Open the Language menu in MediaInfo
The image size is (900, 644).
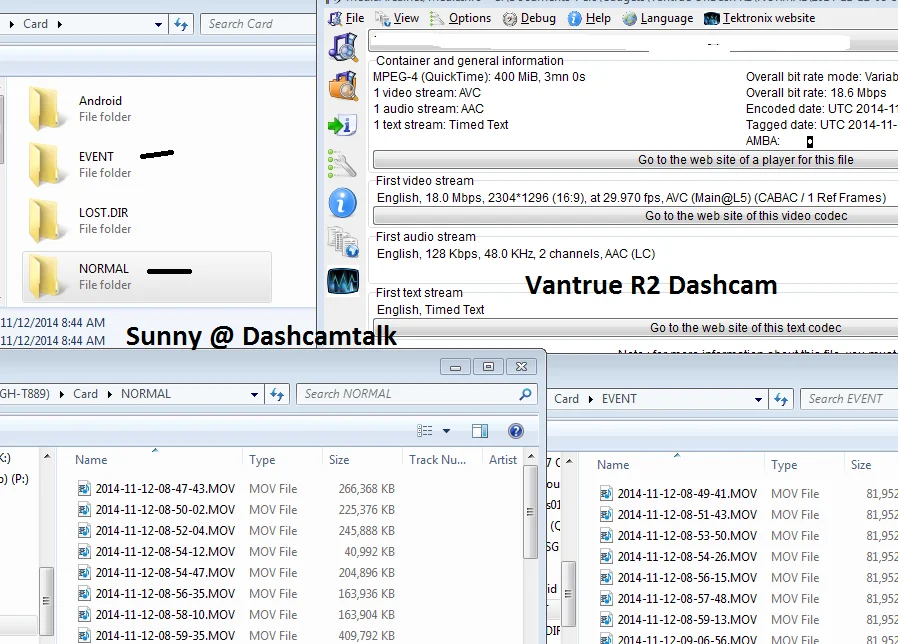pos(658,18)
